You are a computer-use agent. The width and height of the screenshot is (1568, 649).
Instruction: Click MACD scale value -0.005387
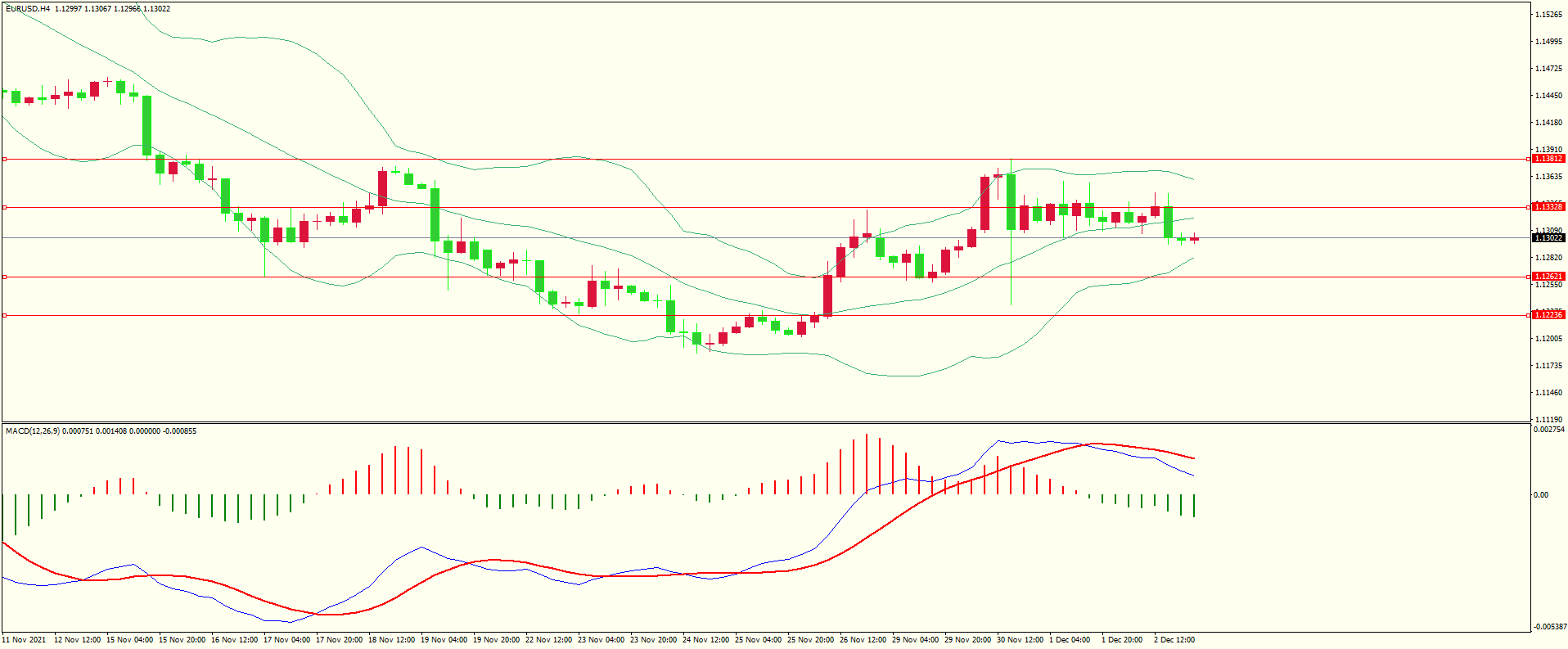click(x=1548, y=627)
